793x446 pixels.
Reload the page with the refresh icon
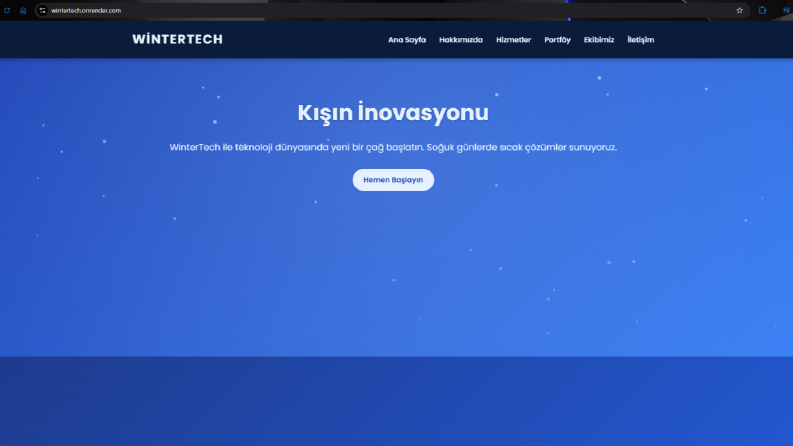[x=7, y=10]
